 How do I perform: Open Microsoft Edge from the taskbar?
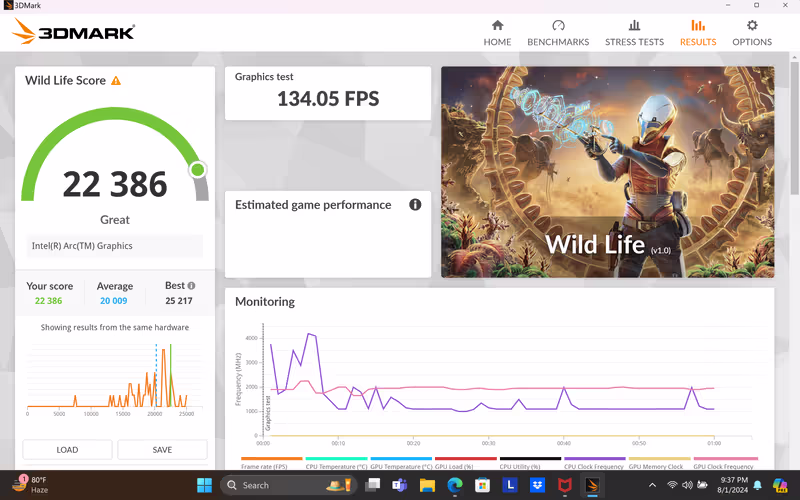tap(455, 485)
